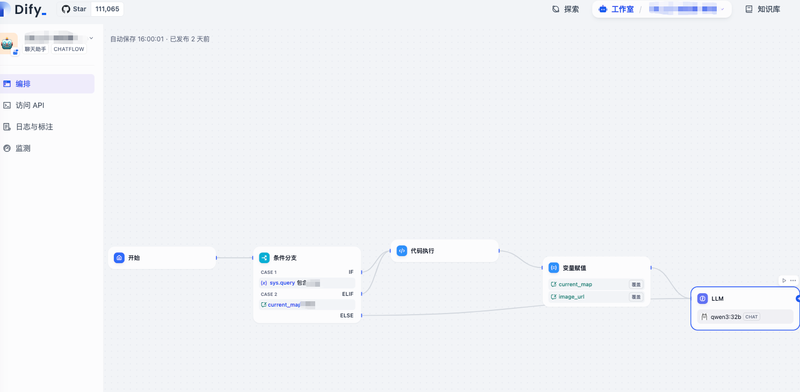
Task: Click the 日志与标注 document icon
Action: point(7,127)
